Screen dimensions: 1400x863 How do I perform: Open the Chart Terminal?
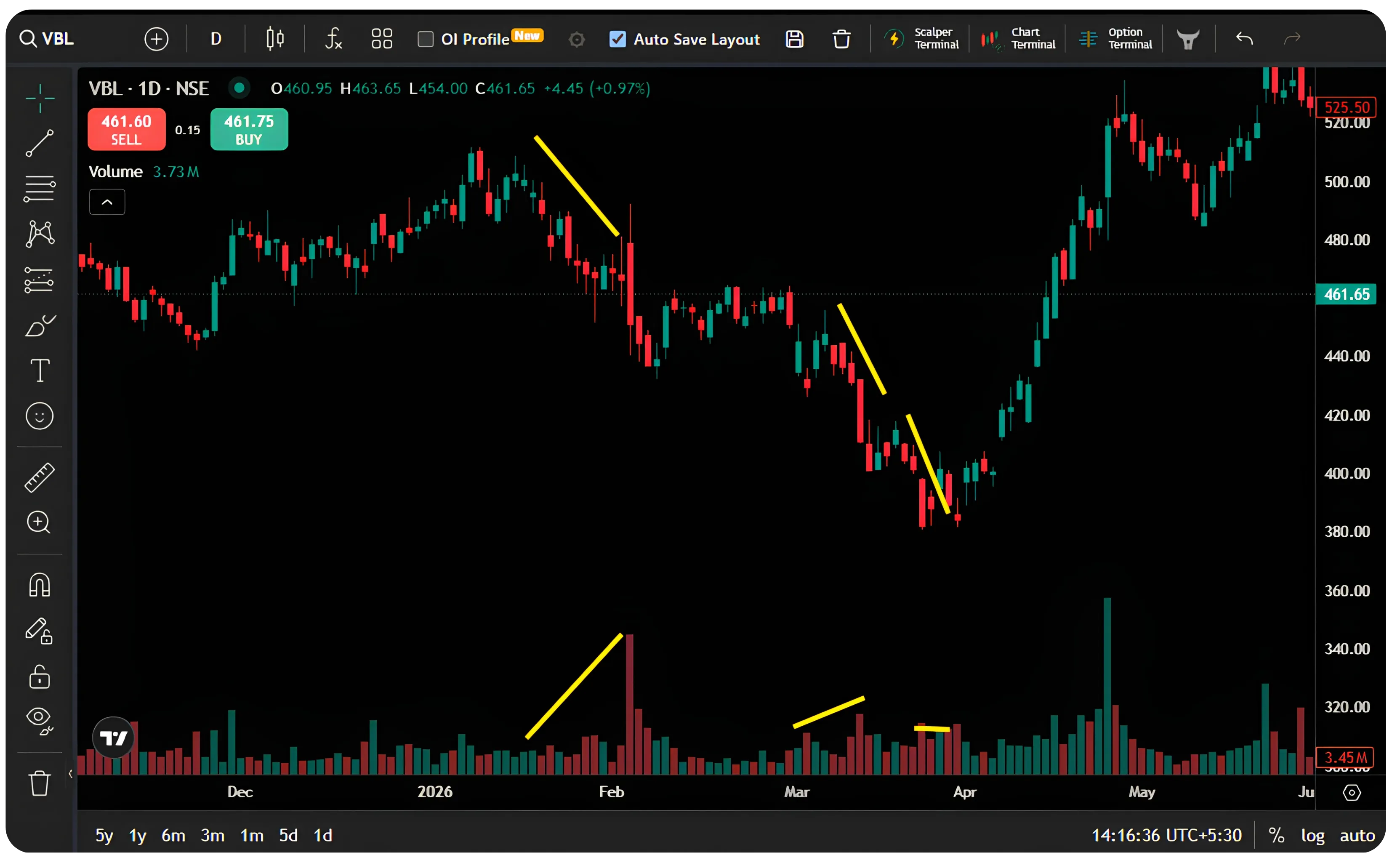(1019, 39)
